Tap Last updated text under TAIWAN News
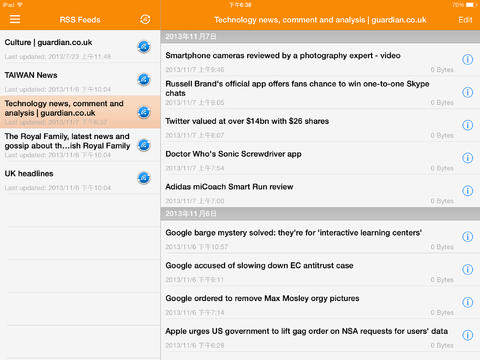This screenshot has height=360, width=480. 58,89
